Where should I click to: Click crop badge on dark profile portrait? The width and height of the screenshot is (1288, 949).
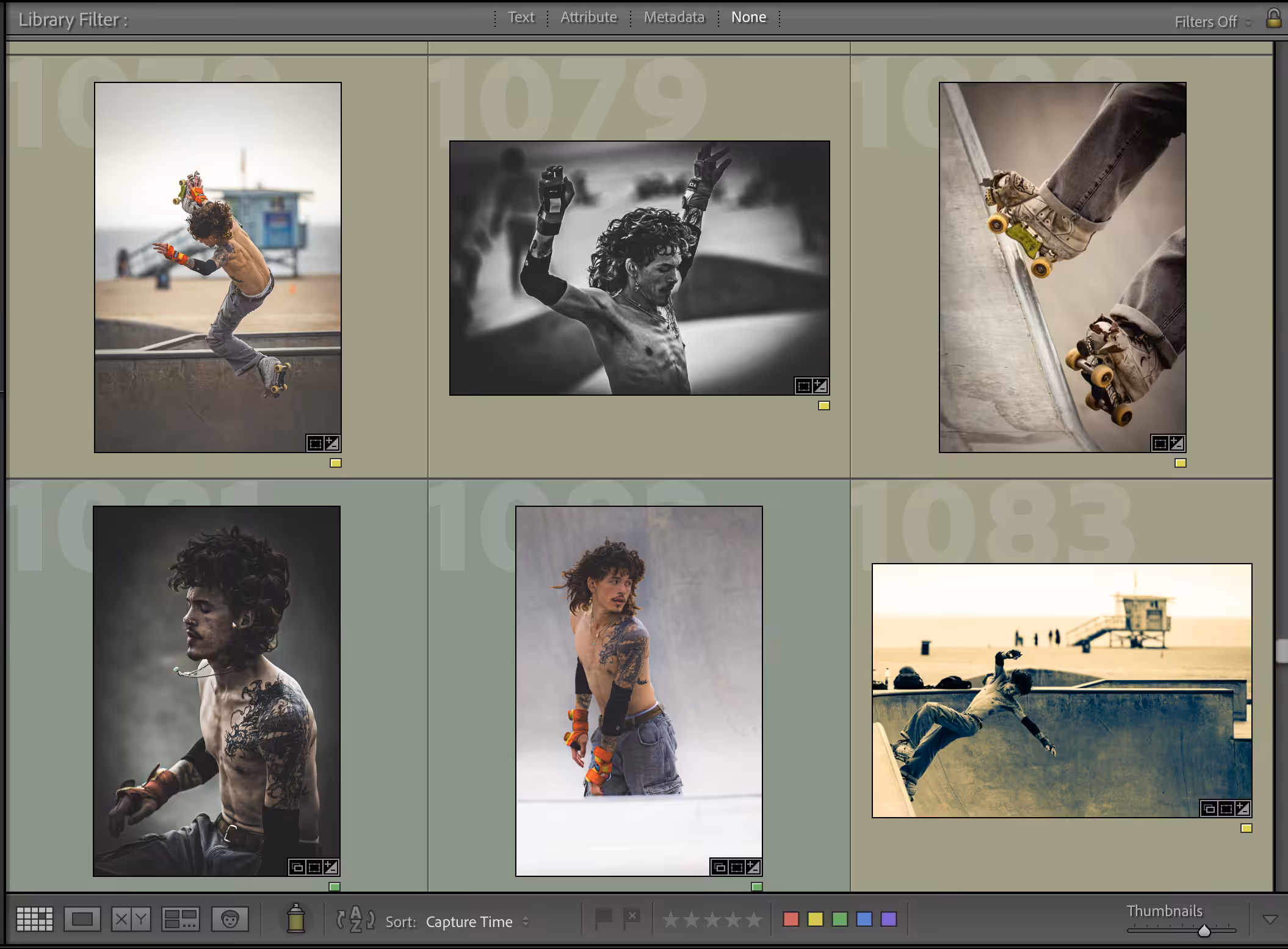[x=314, y=867]
